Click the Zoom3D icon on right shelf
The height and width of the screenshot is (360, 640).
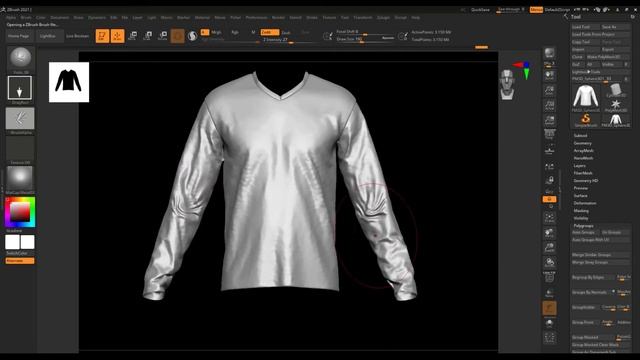pos(549,248)
